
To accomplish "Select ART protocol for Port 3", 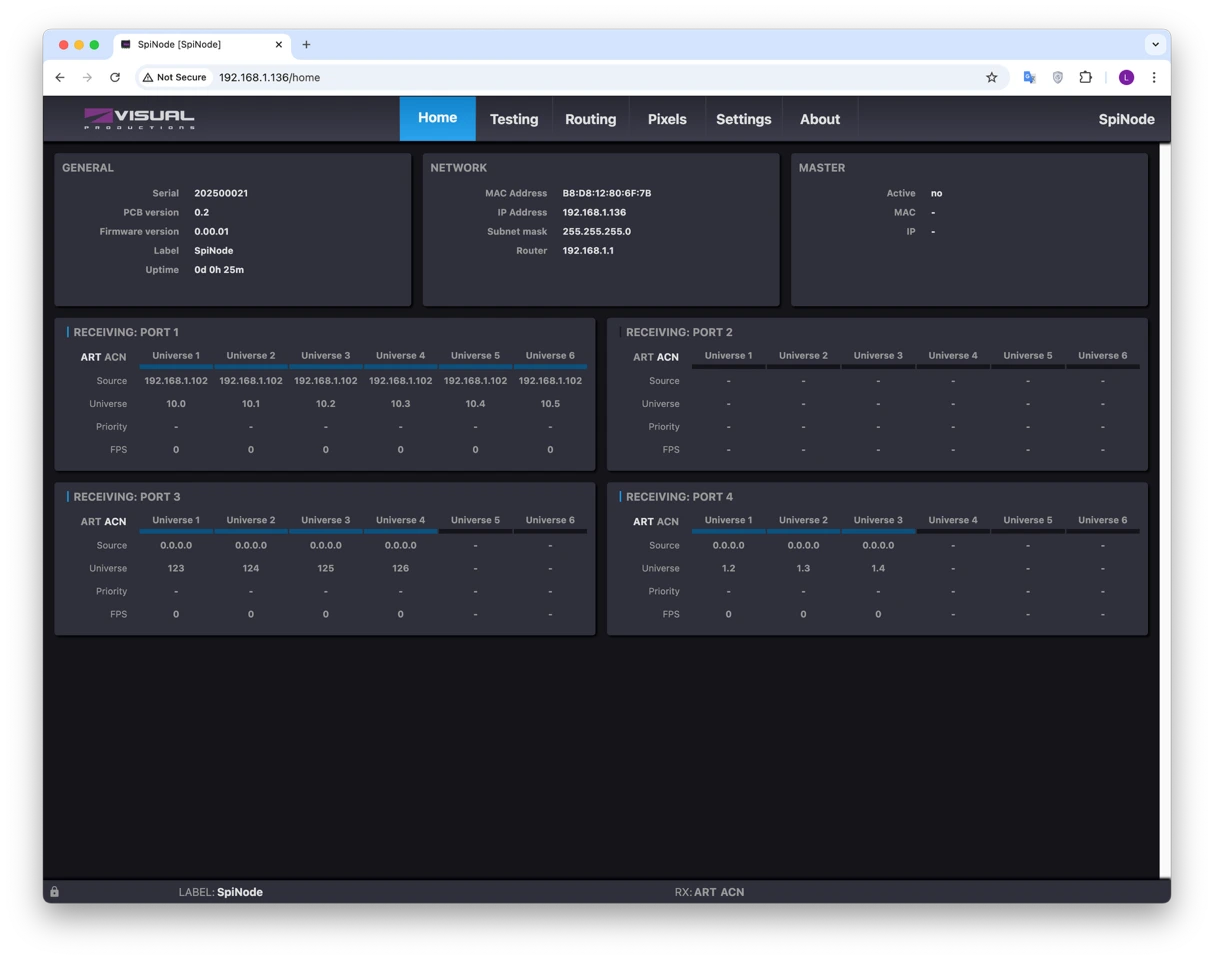I will (91, 522).
